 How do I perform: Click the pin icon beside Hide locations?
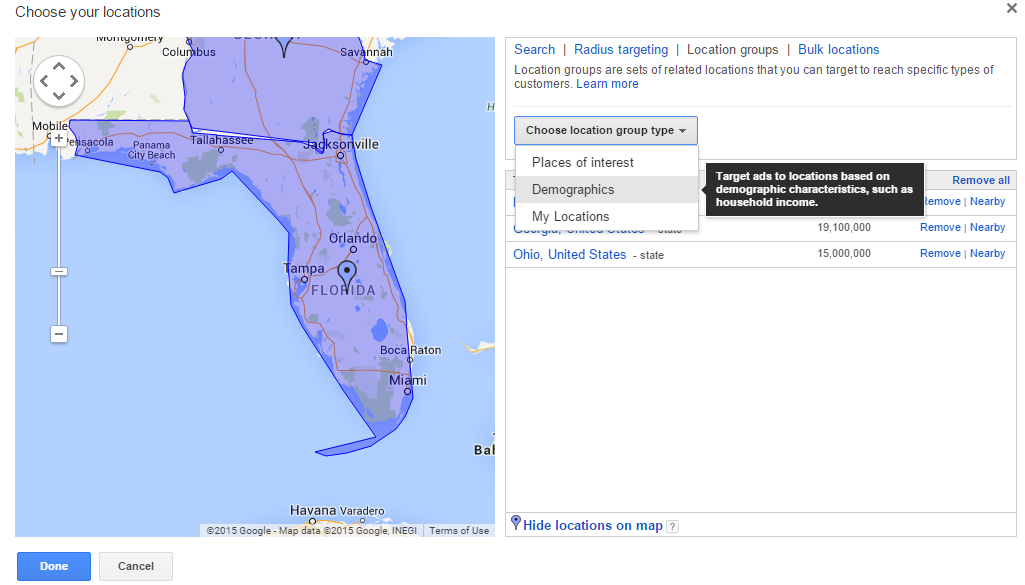[516, 522]
